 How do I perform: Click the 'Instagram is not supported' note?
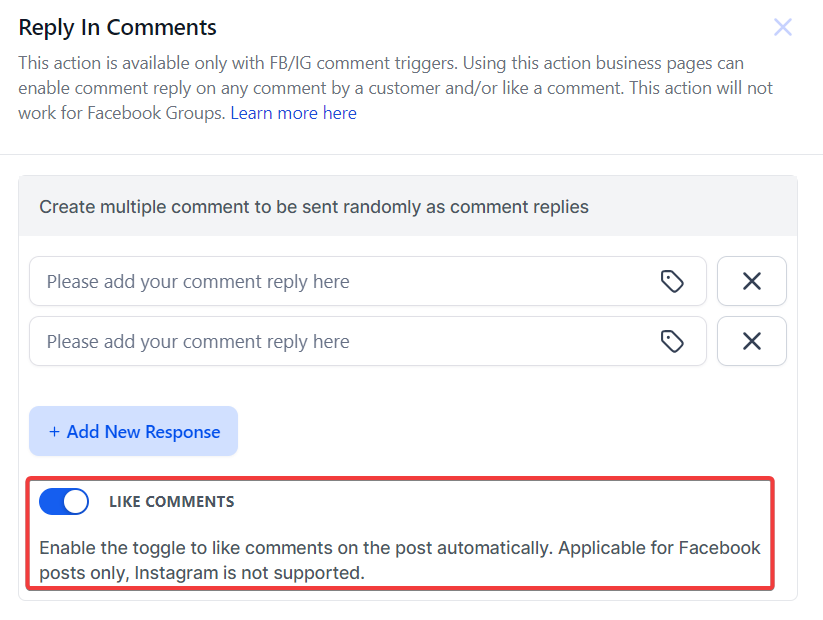click(x=250, y=573)
